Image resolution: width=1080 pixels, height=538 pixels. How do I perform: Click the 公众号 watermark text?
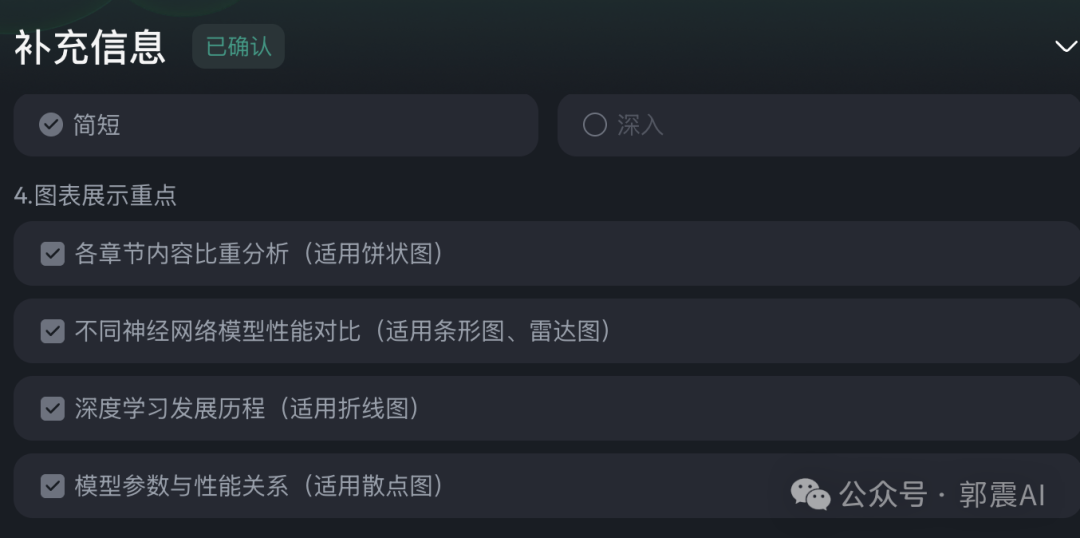click(x=882, y=494)
